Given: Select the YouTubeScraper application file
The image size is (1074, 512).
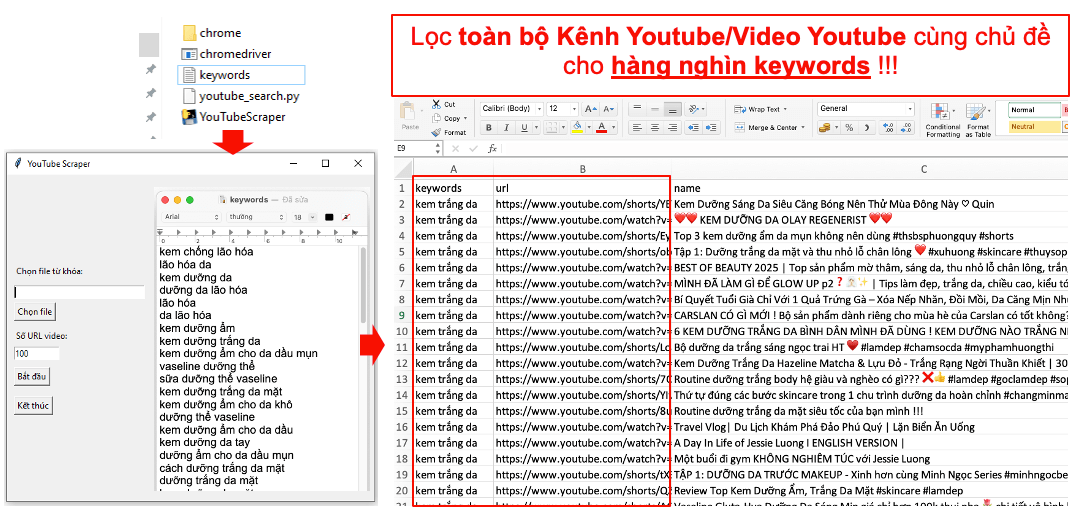Looking at the screenshot, I should point(234,117).
